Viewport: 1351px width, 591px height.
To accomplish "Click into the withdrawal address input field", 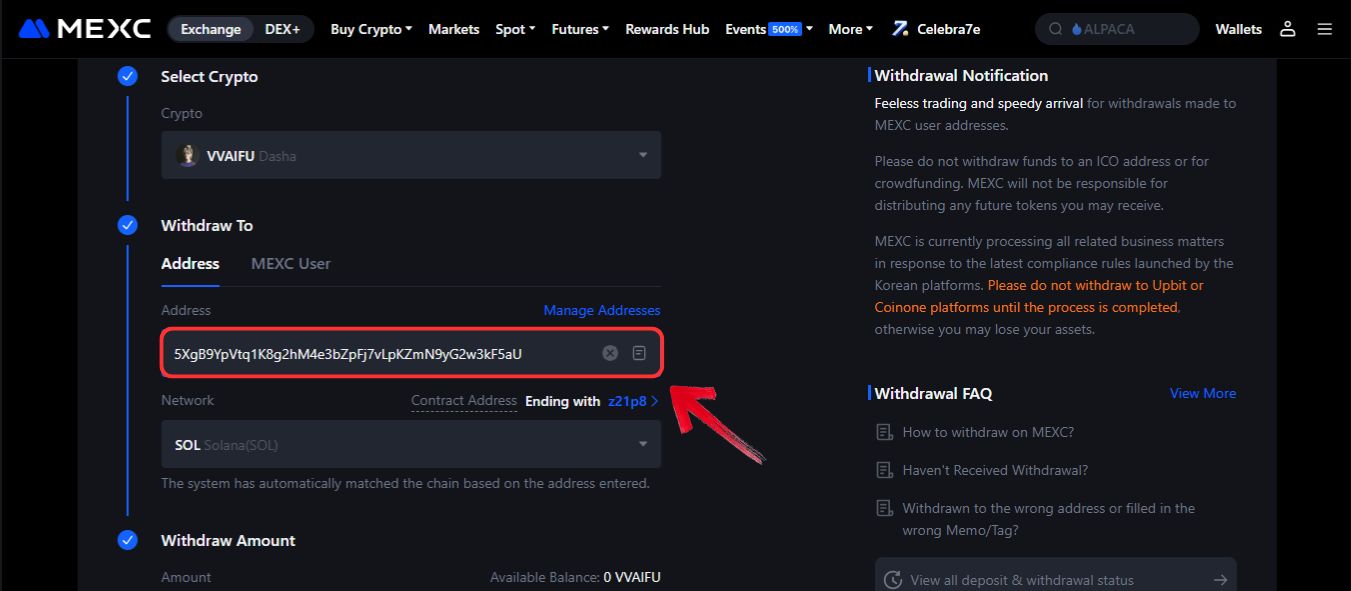I will coord(411,353).
